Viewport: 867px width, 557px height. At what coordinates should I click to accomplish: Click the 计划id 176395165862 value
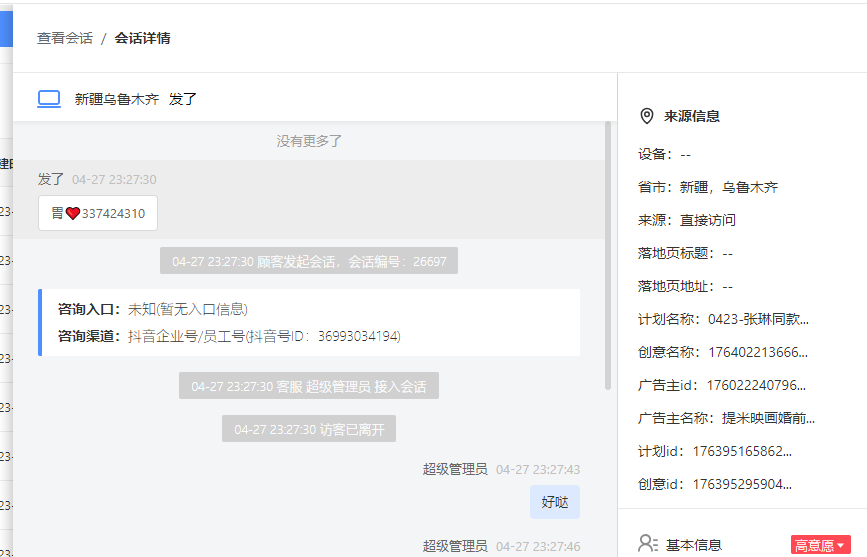tap(742, 451)
